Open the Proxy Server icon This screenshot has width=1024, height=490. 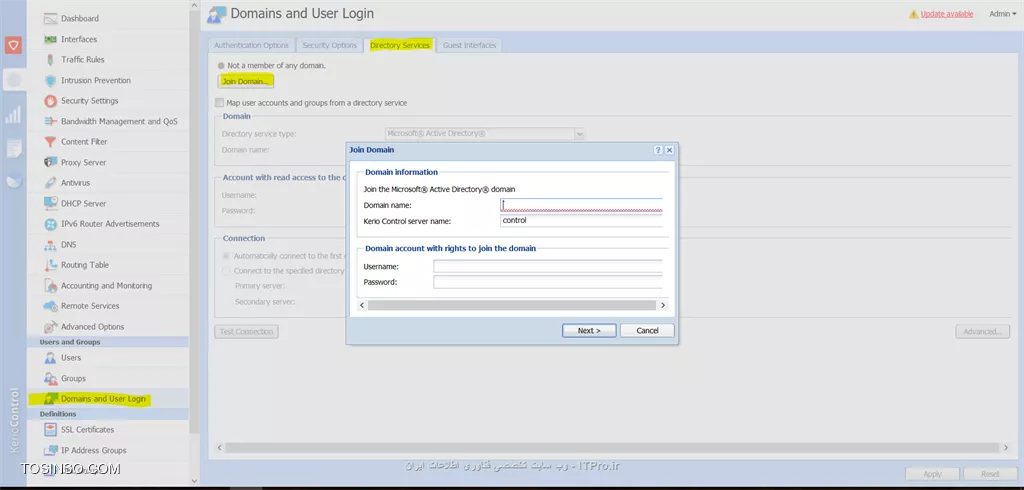tap(51, 162)
